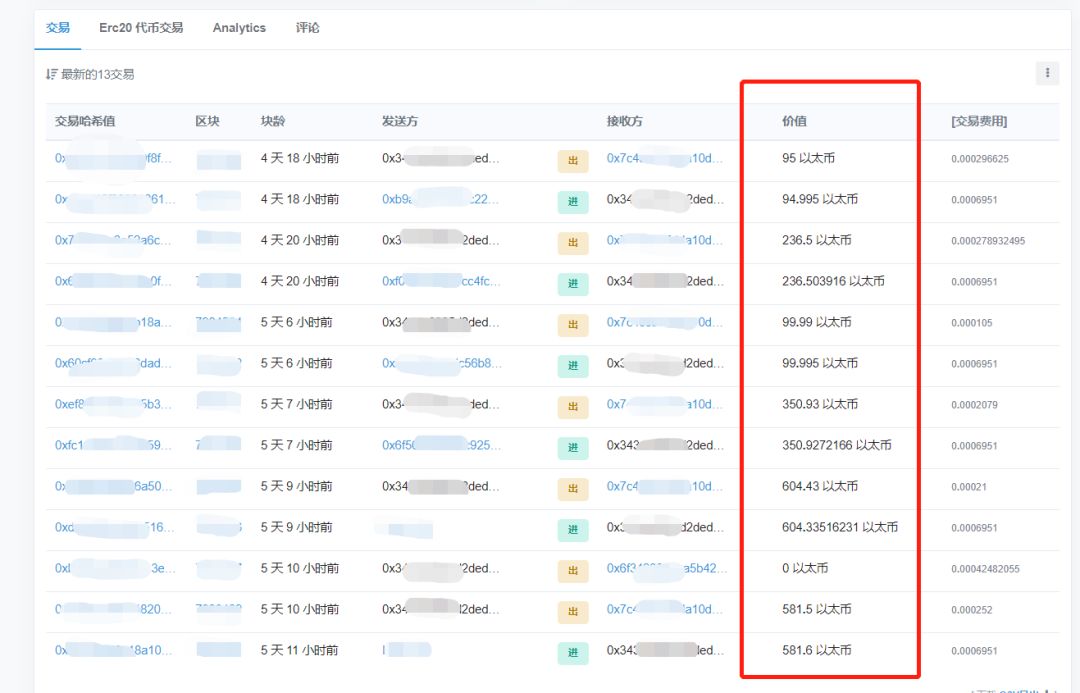
Task: Click the 进 badge in the 581.6 以太币 row
Action: [573, 652]
